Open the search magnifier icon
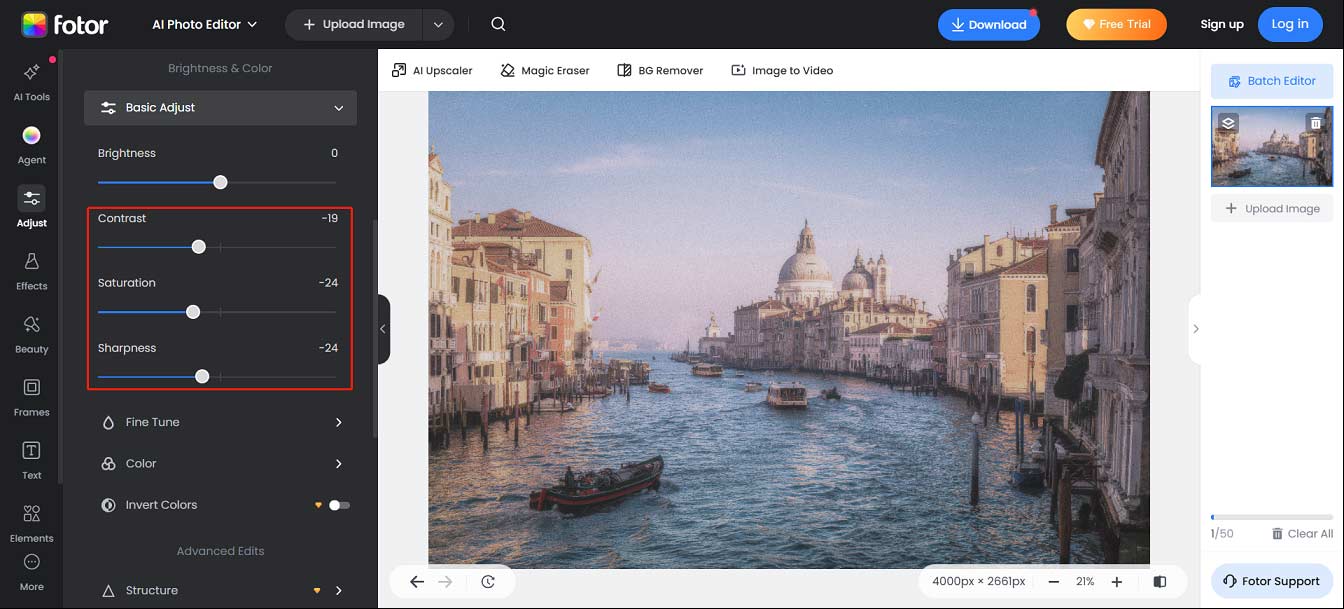Screen dimensions: 1344x609 [x=498, y=24]
